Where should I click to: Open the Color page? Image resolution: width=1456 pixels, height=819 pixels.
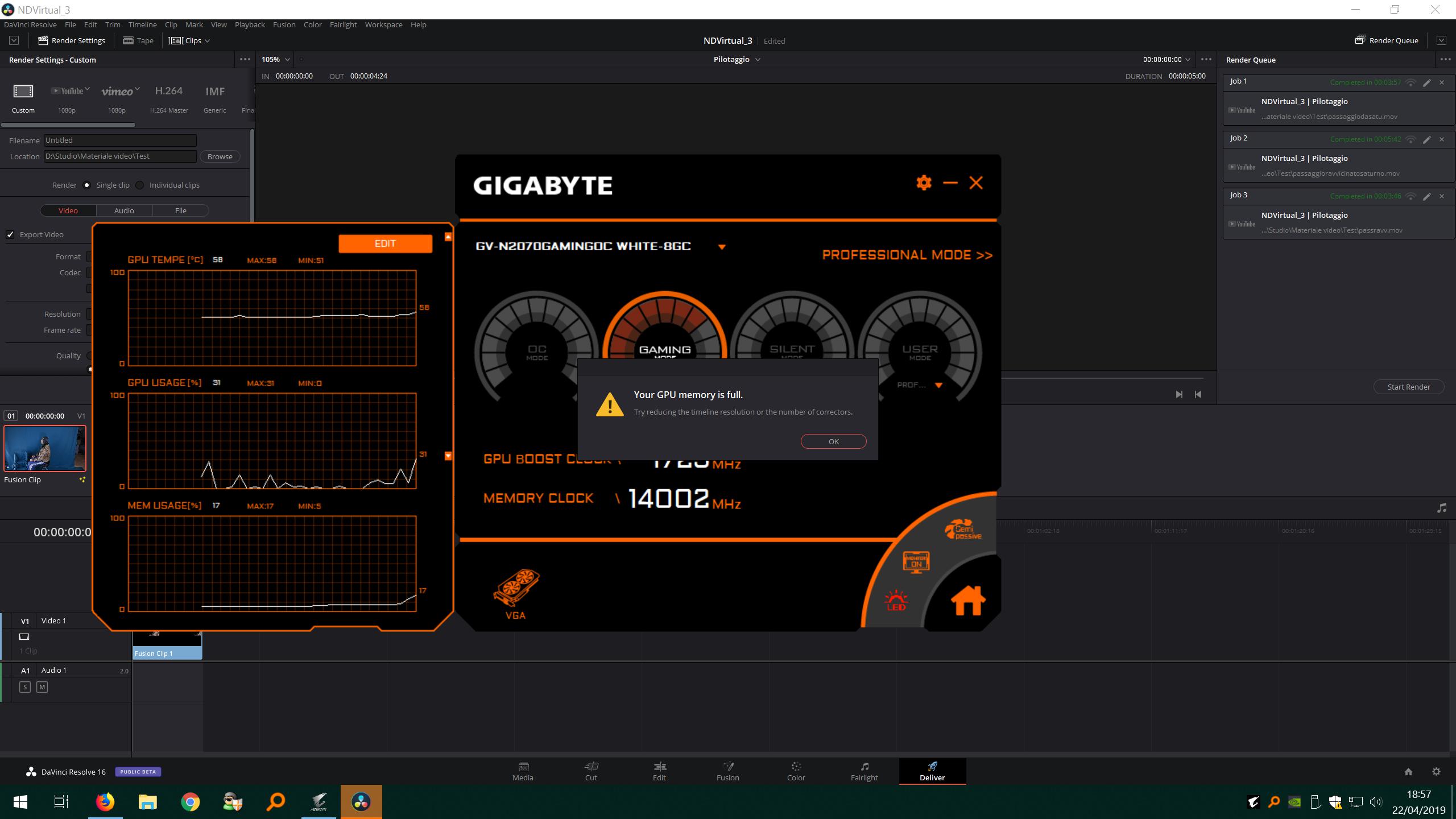(x=796, y=771)
